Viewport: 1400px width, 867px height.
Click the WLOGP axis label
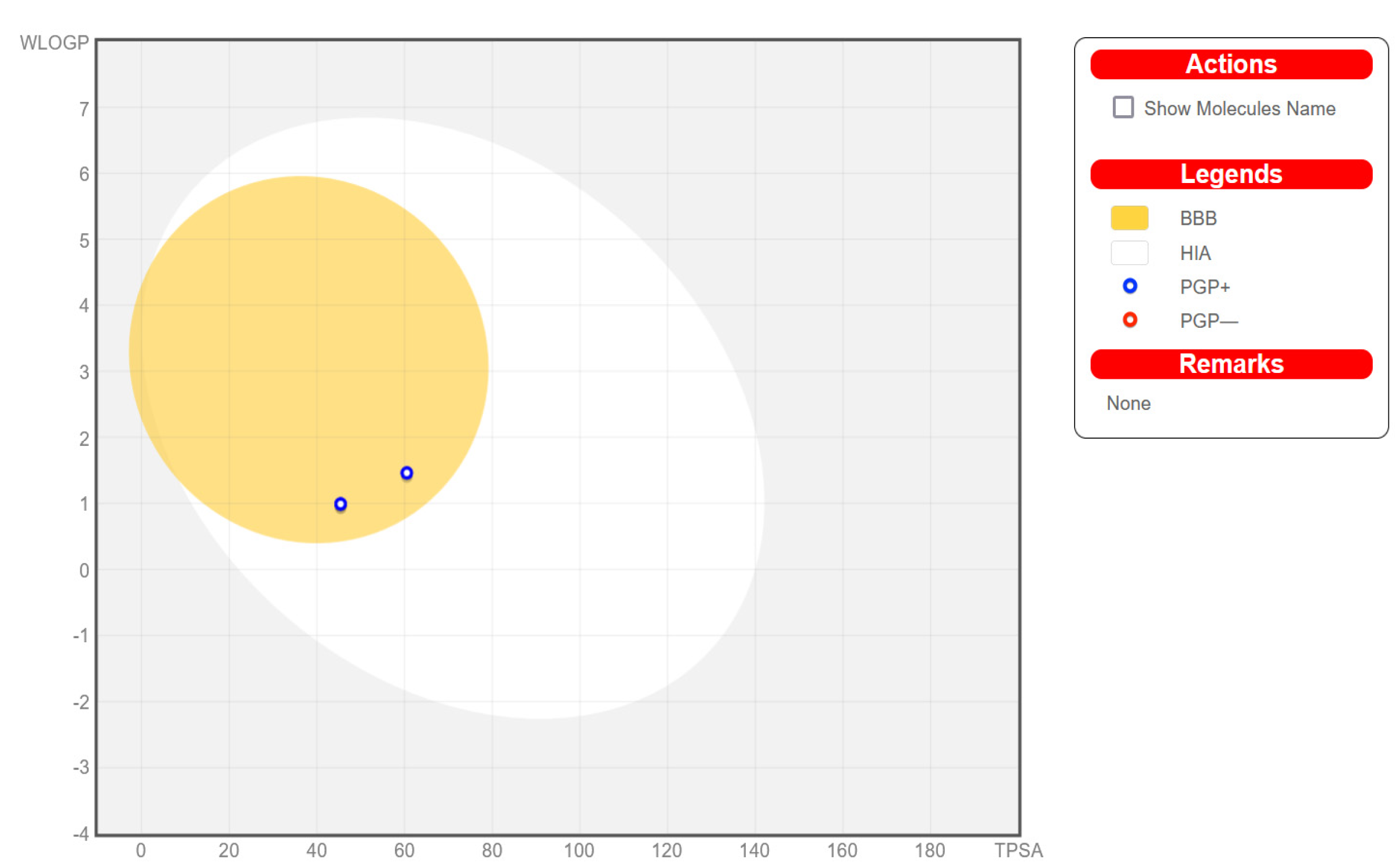coord(54,42)
